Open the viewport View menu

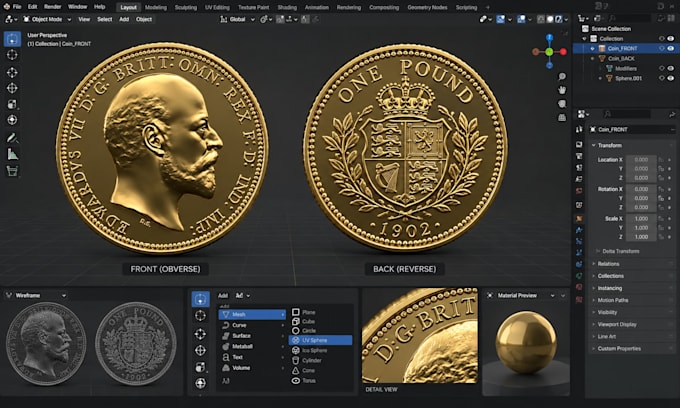click(84, 19)
